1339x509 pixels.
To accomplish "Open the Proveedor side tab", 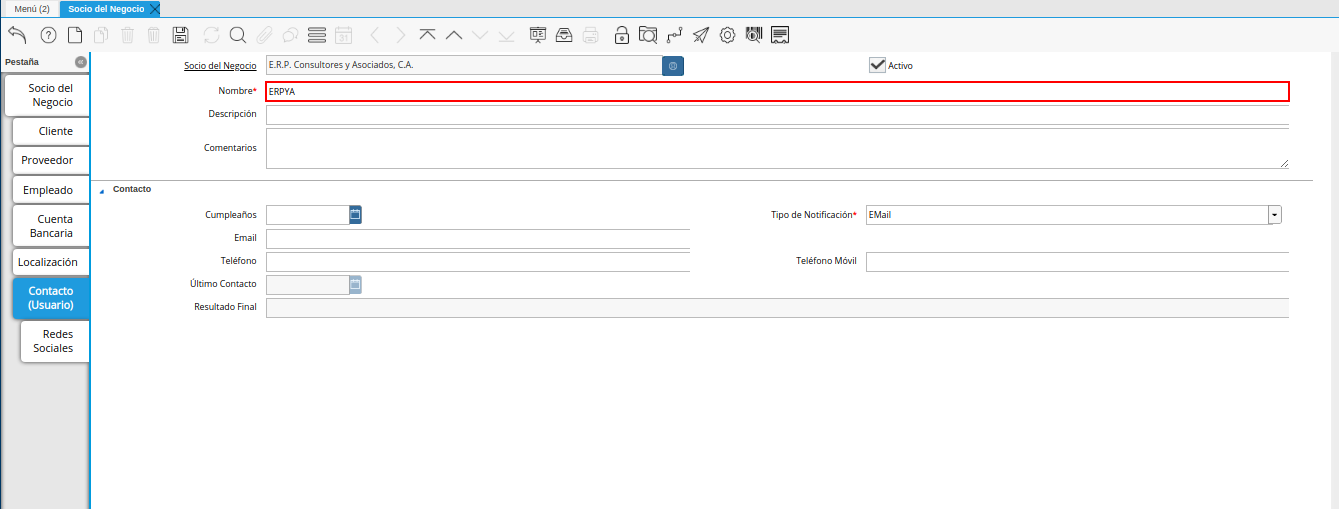I will [x=51, y=160].
